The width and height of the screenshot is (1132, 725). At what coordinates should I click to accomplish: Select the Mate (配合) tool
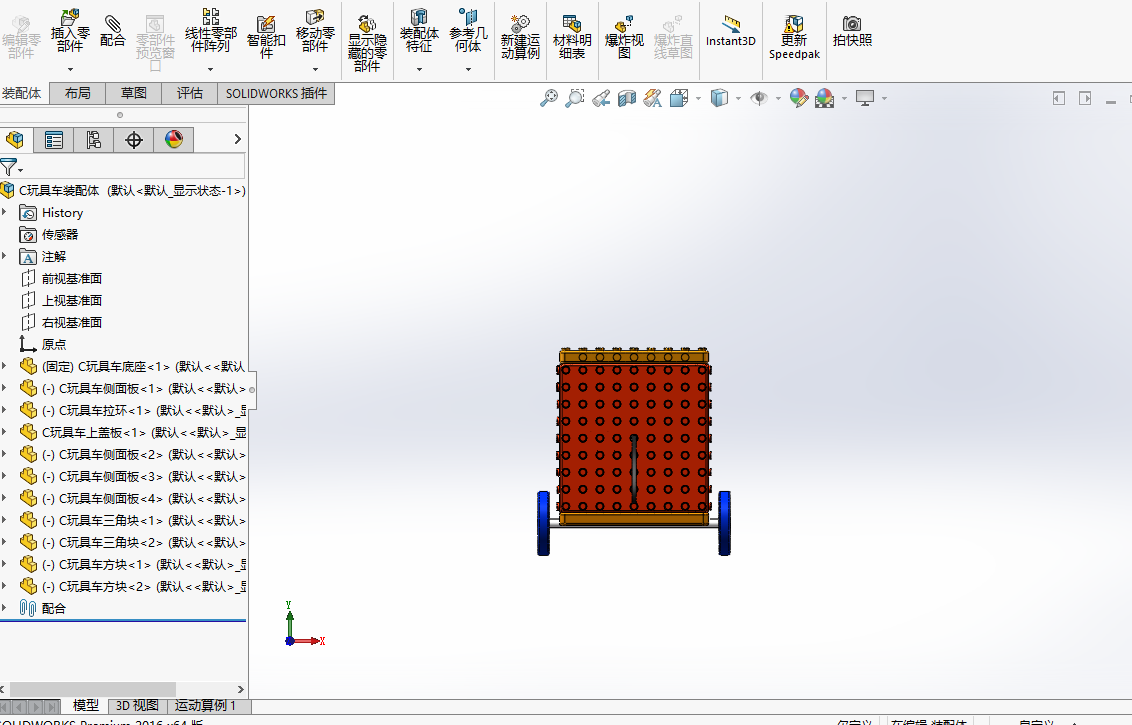(x=113, y=32)
